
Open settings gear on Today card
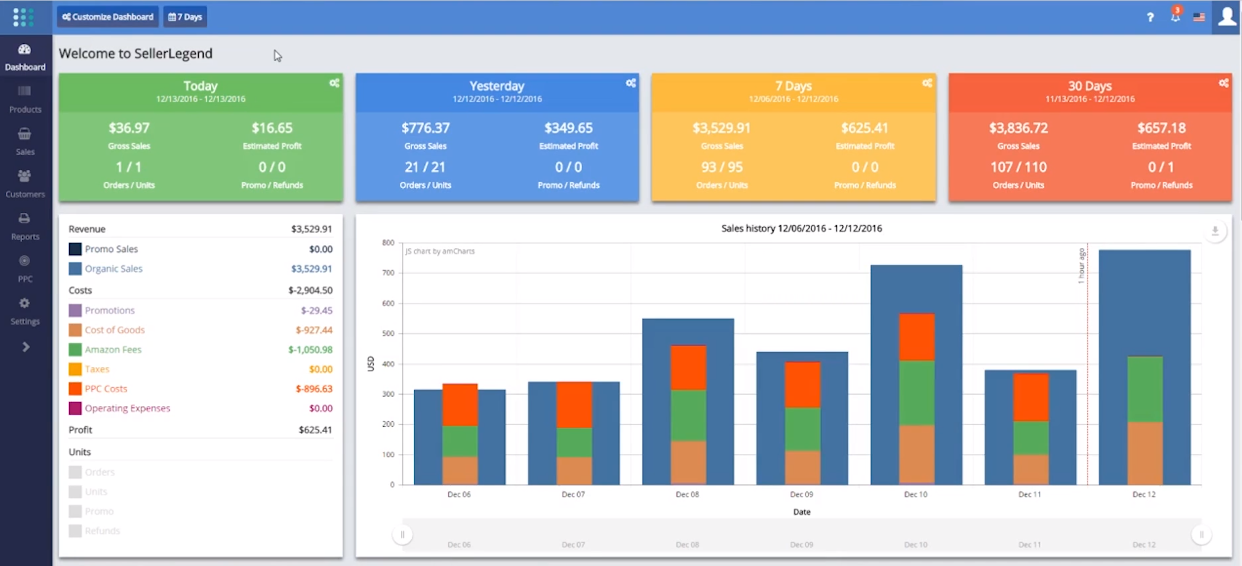[335, 83]
